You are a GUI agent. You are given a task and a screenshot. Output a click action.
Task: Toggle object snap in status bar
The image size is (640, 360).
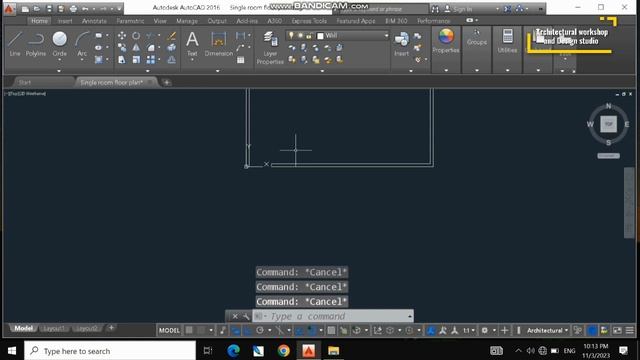311,330
